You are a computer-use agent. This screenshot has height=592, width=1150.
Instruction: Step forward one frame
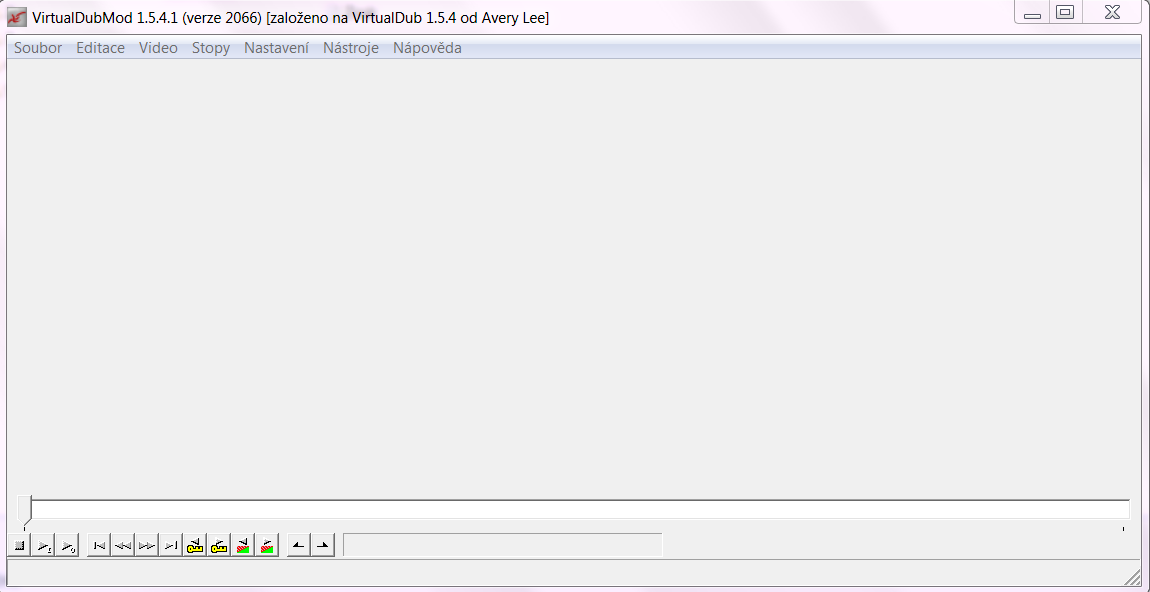(147, 546)
